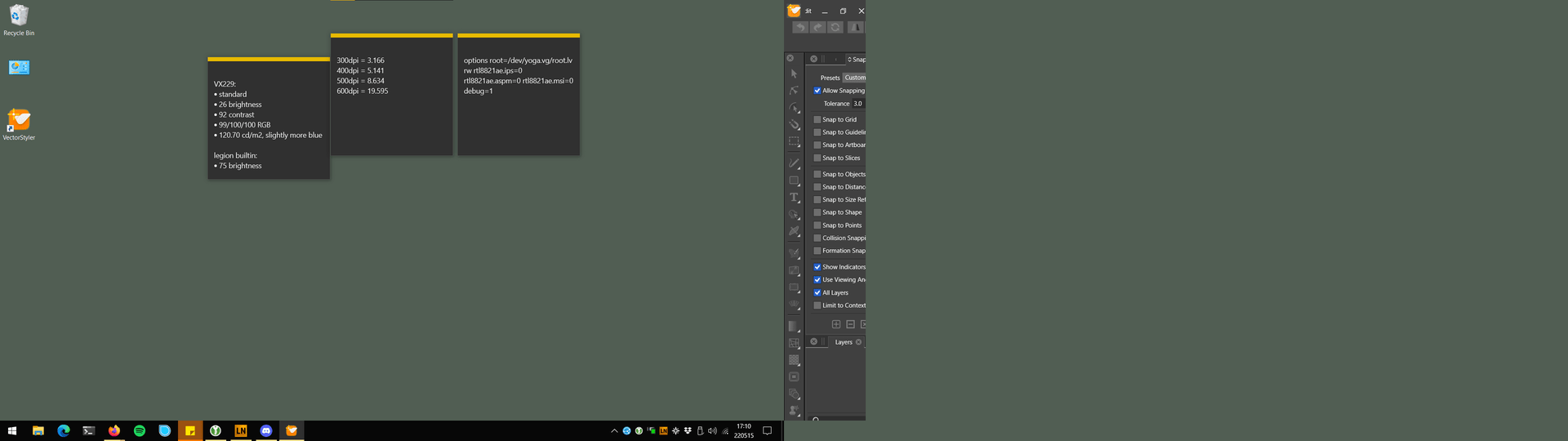Open Spotify from the taskbar

coord(140,430)
